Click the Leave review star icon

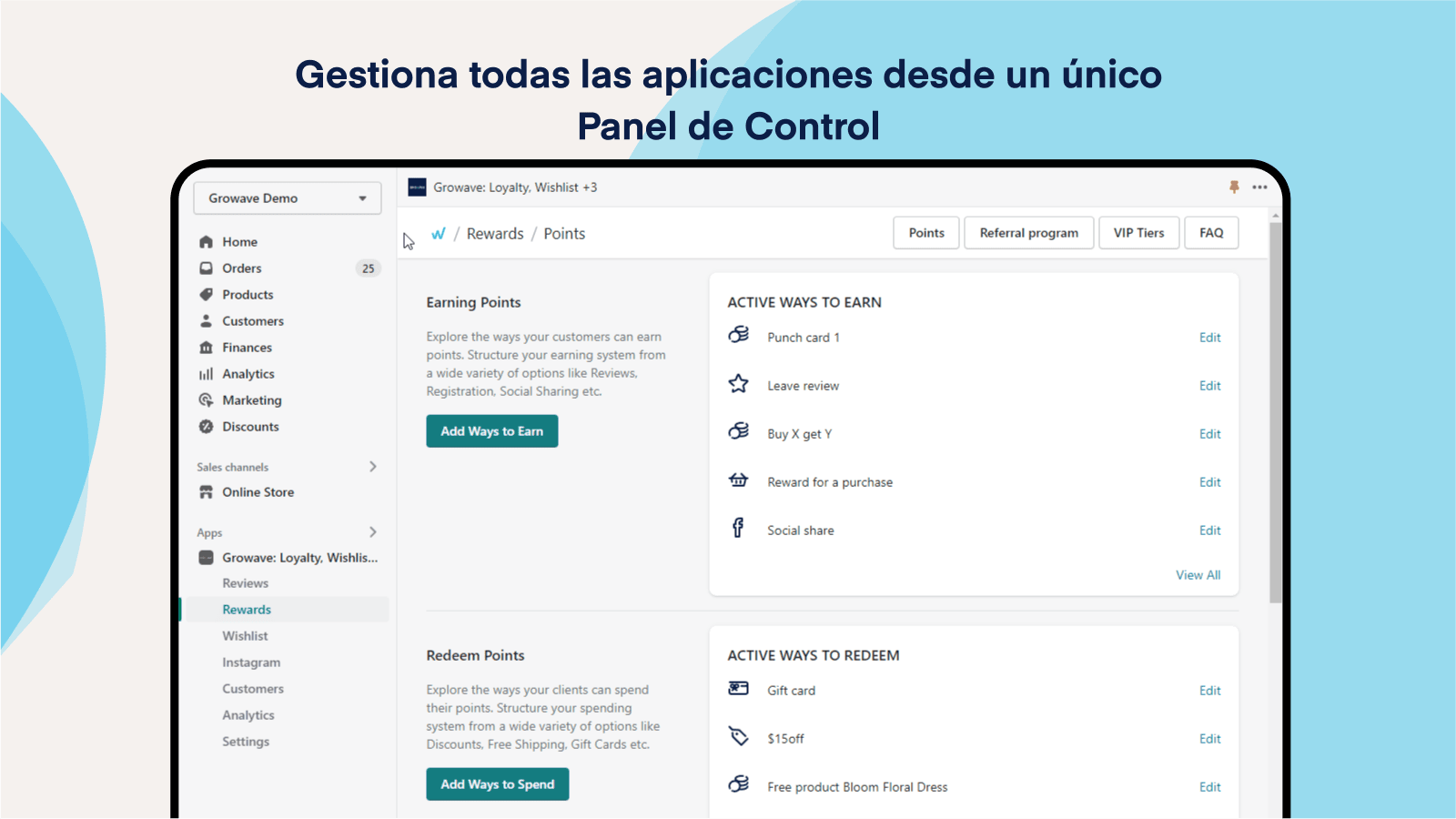(739, 384)
